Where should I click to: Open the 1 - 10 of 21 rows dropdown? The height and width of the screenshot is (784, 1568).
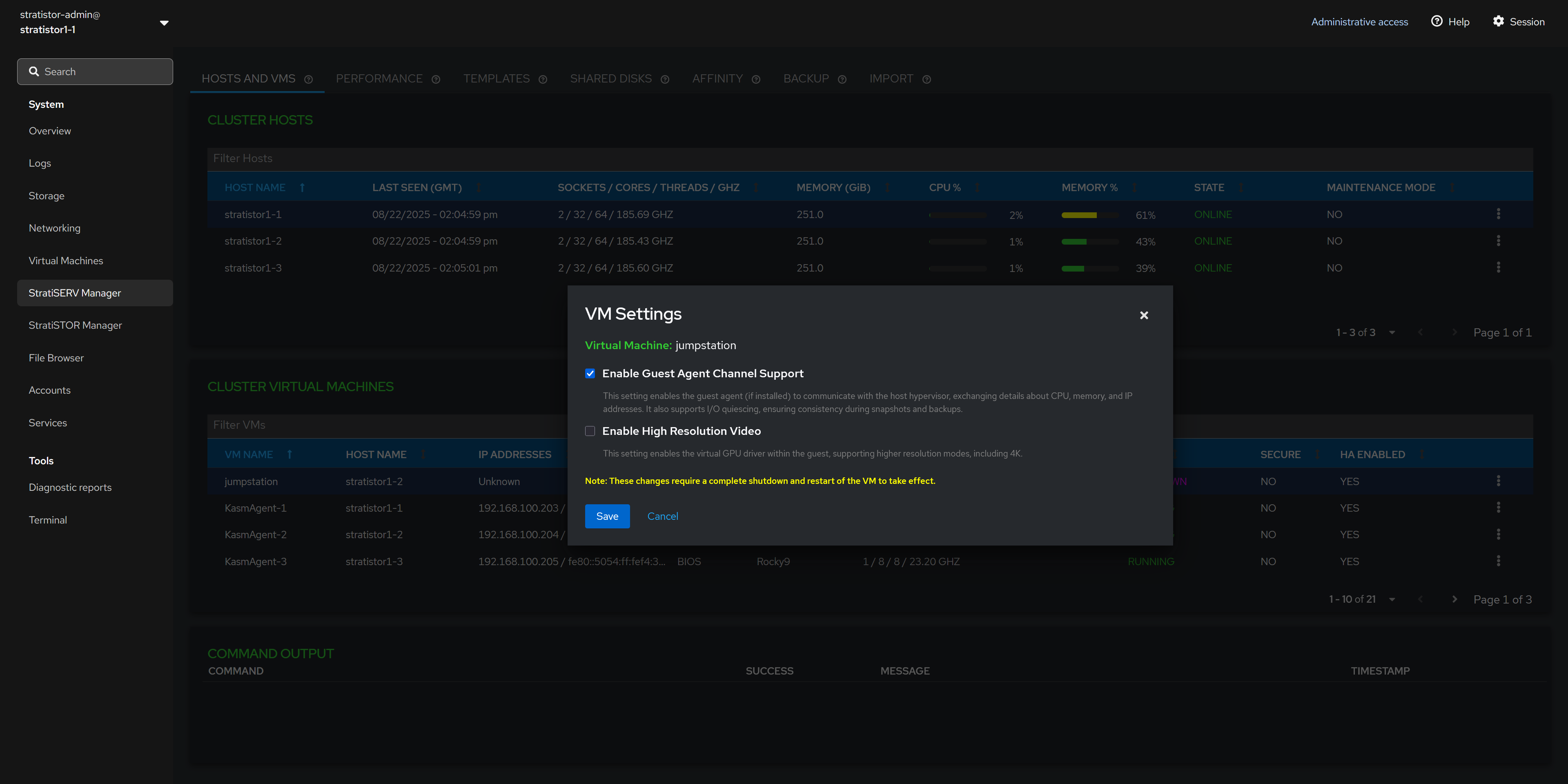tap(1392, 599)
